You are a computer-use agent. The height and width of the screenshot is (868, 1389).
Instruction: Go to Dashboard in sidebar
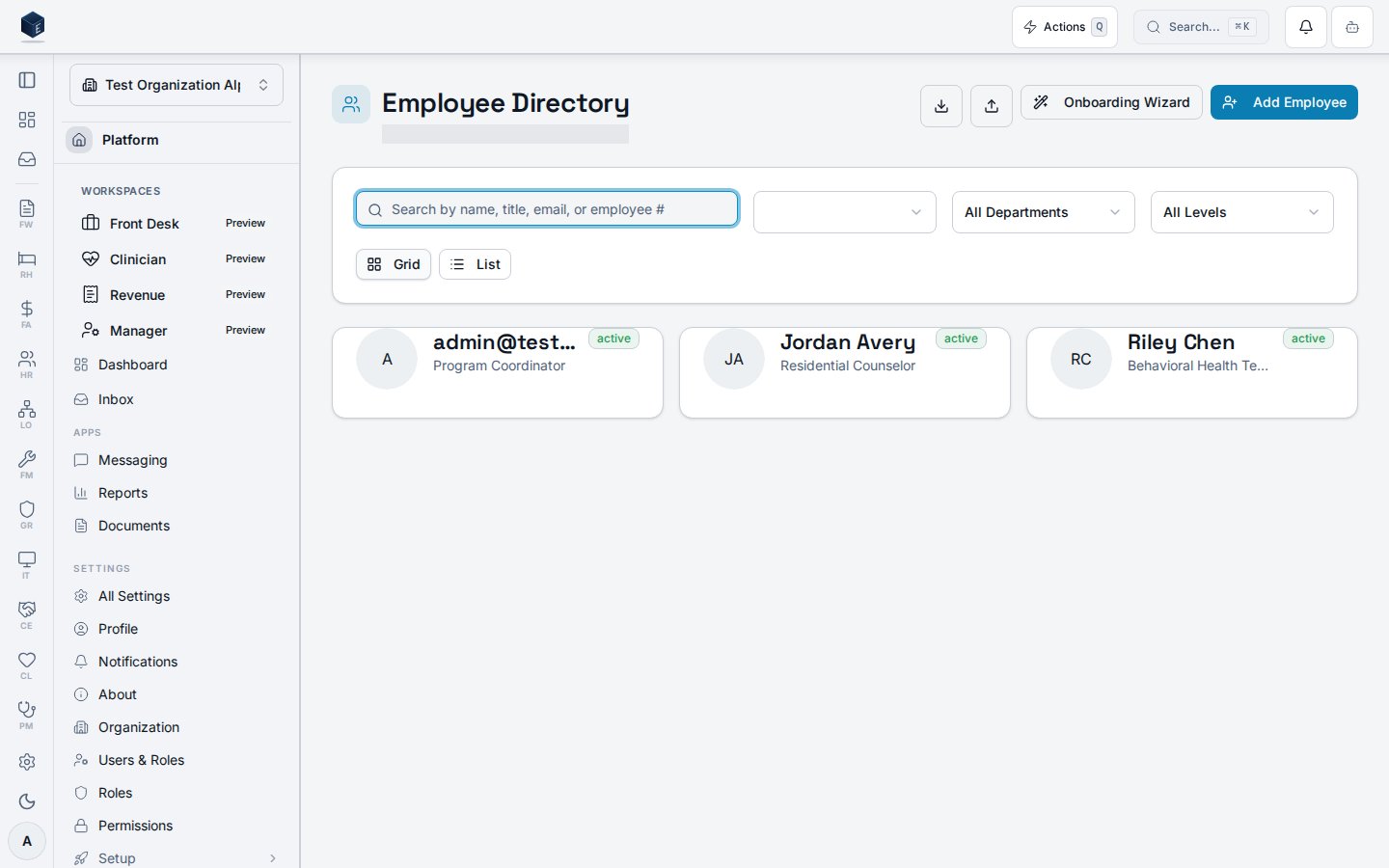point(177,365)
